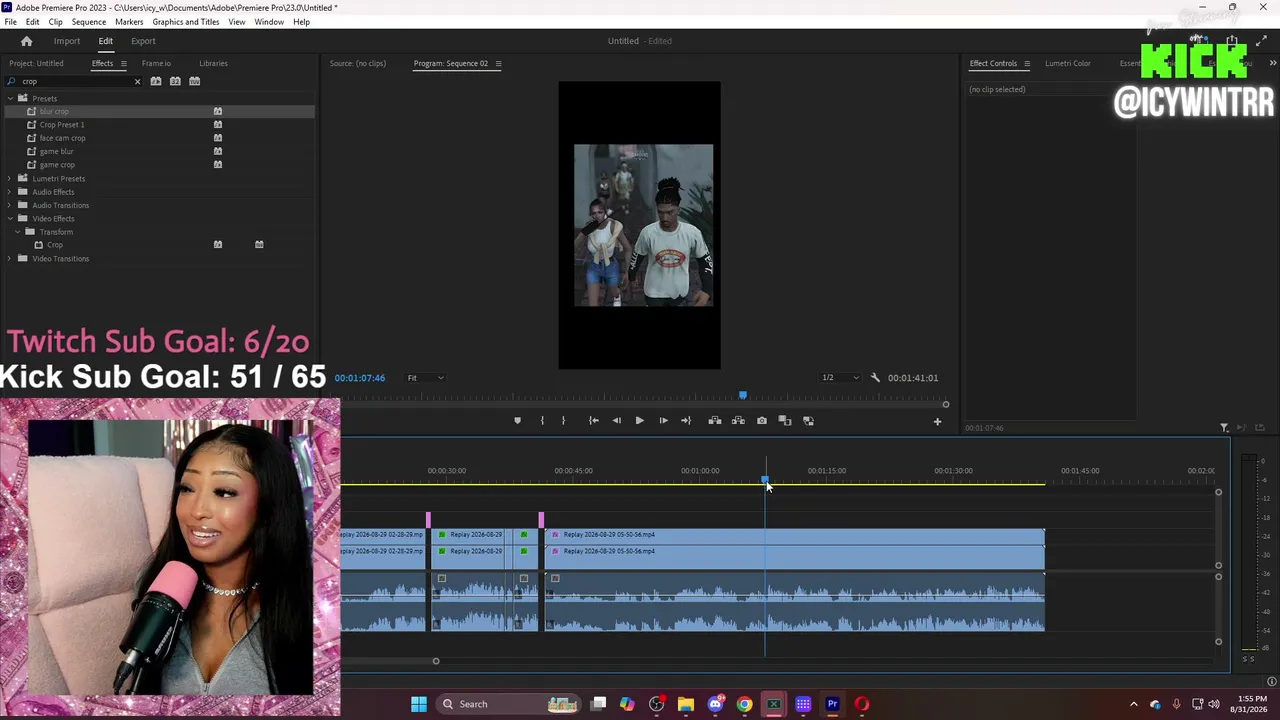Open Effects panel options menu
This screenshot has height=720, width=1280.
click(x=124, y=63)
